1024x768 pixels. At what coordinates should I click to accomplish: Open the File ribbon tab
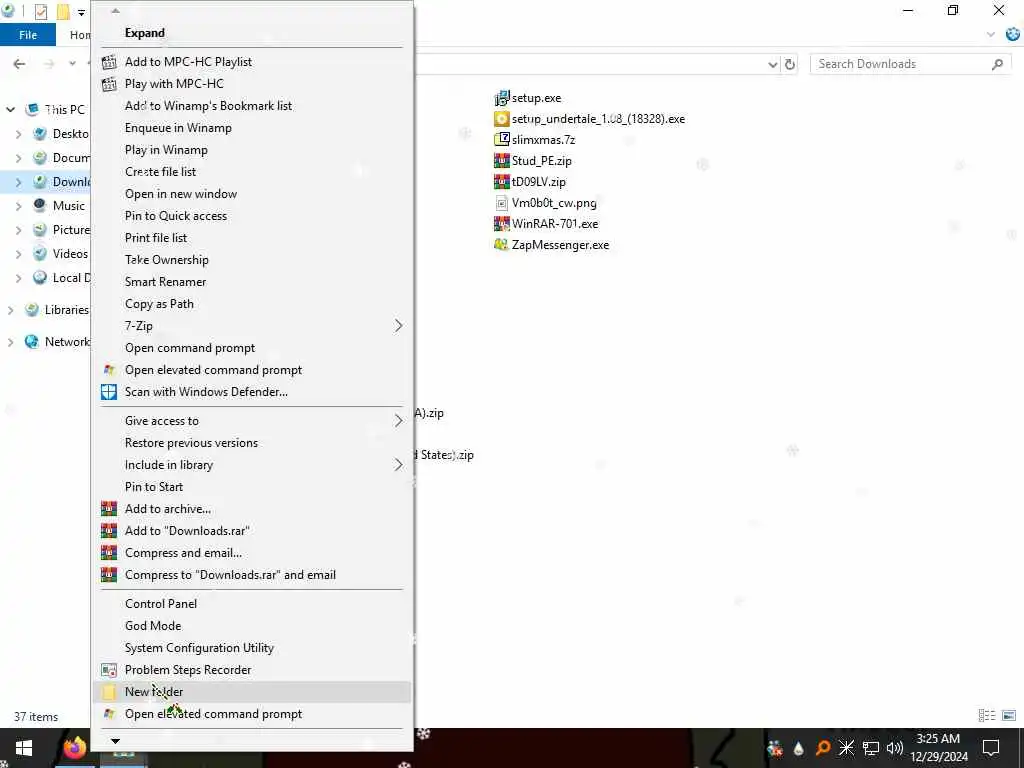(x=28, y=35)
